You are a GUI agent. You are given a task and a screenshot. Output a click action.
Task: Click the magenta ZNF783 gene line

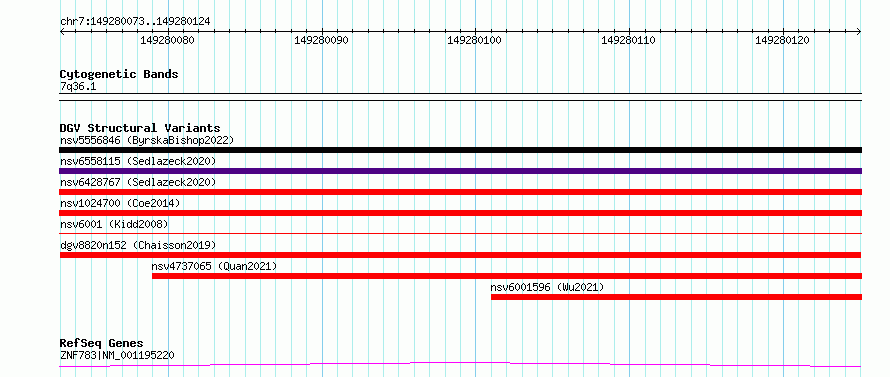460,364
